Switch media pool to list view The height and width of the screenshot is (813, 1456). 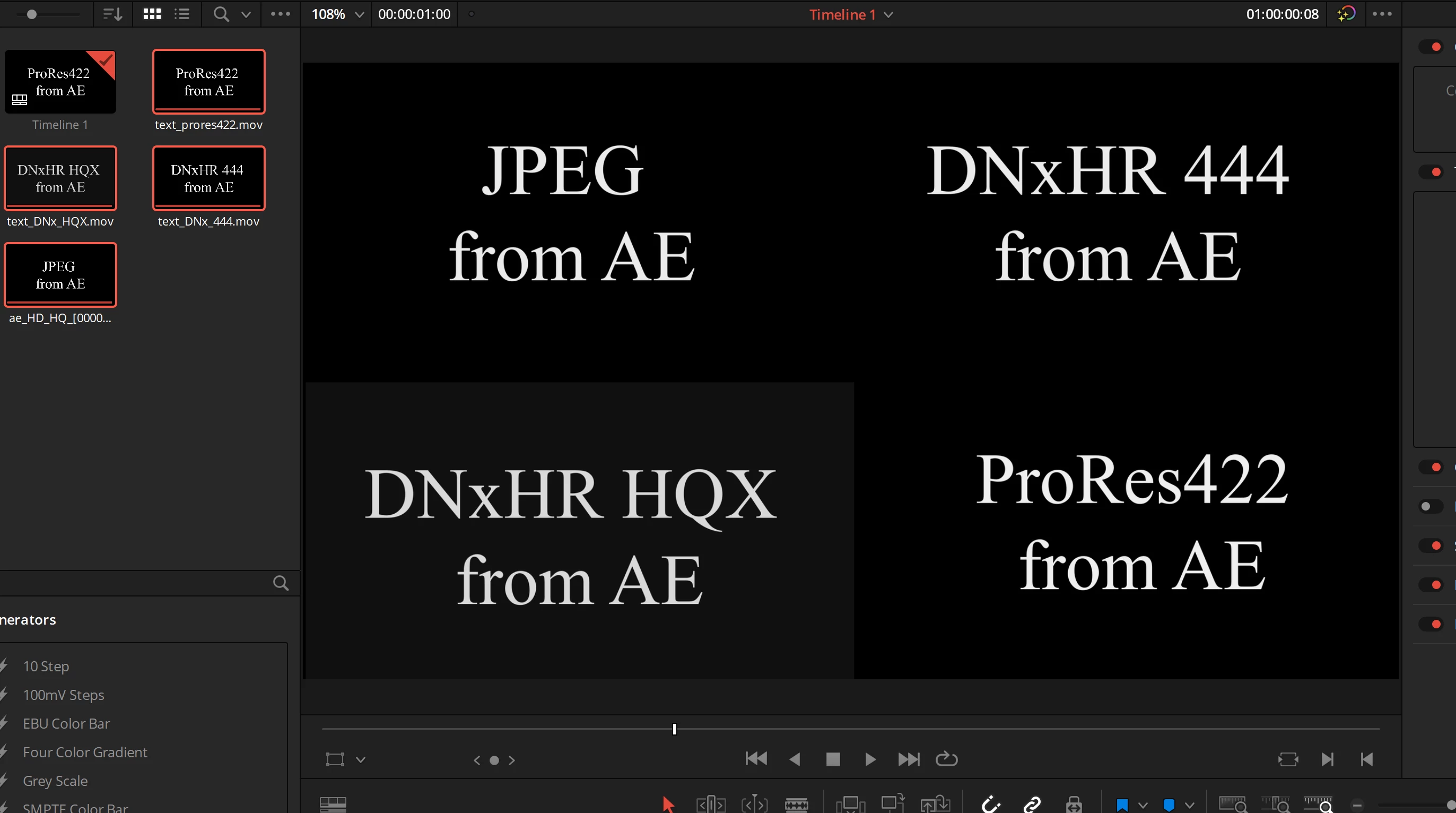point(181,14)
